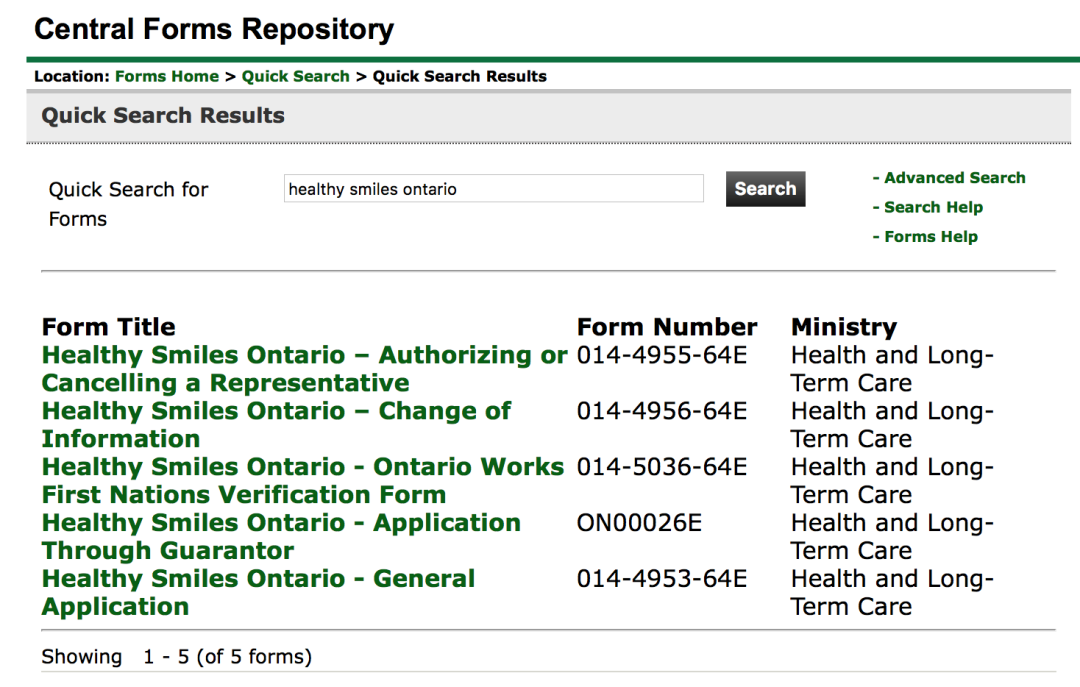Open Application Through Guarantor form
1080x687 pixels.
pos(281,536)
